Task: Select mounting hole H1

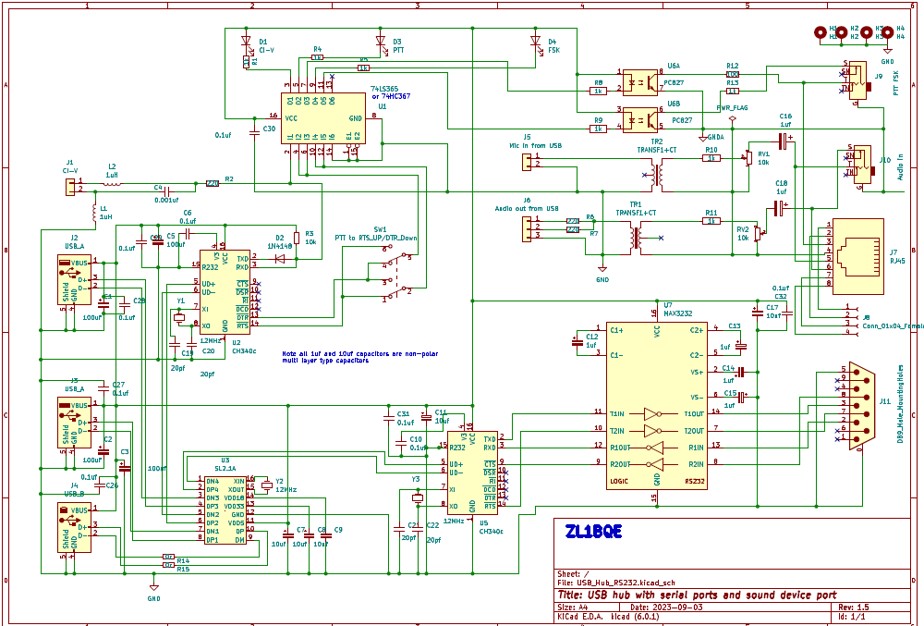Action: [821, 32]
